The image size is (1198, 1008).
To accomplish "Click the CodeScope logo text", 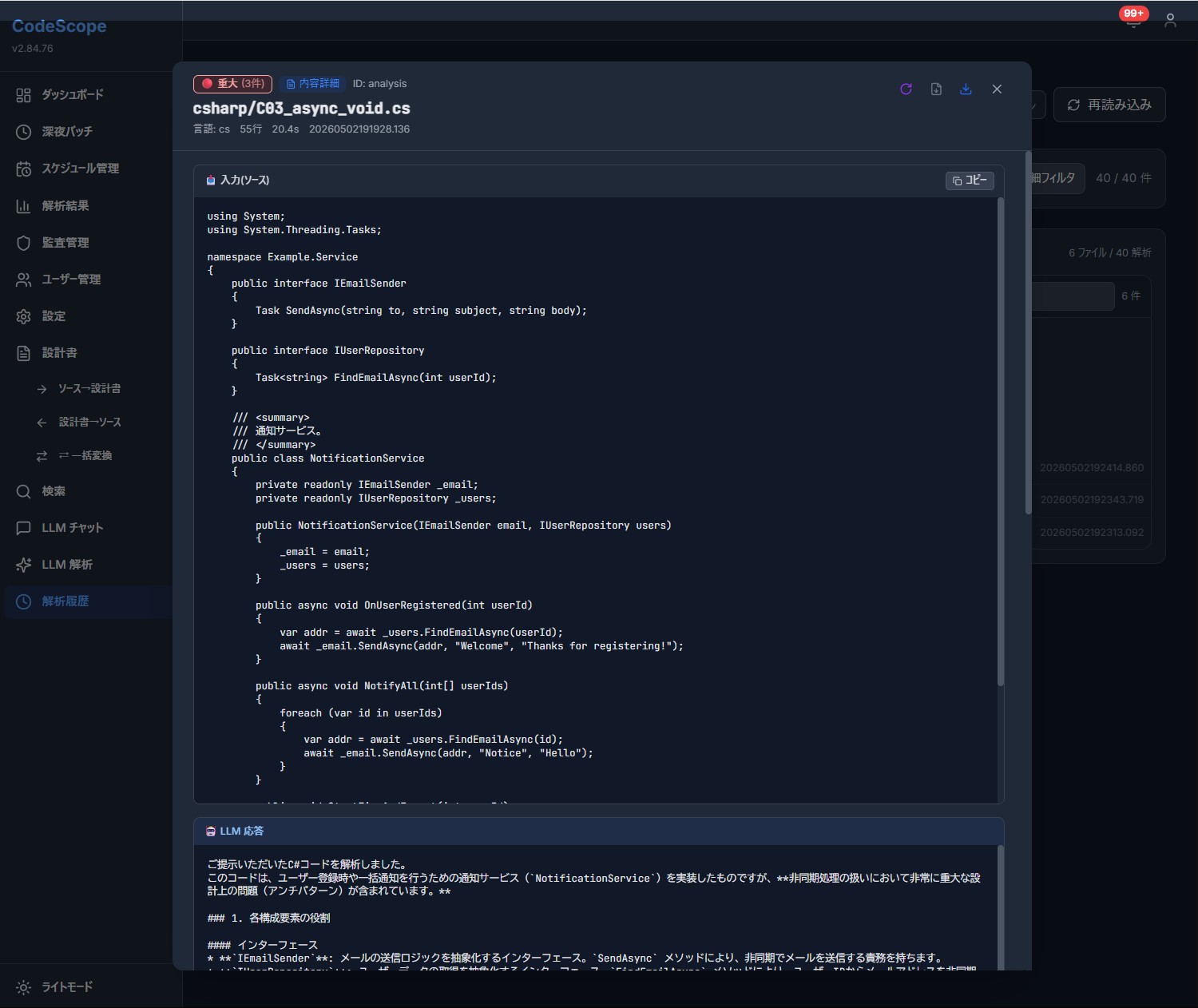I will pos(59,26).
